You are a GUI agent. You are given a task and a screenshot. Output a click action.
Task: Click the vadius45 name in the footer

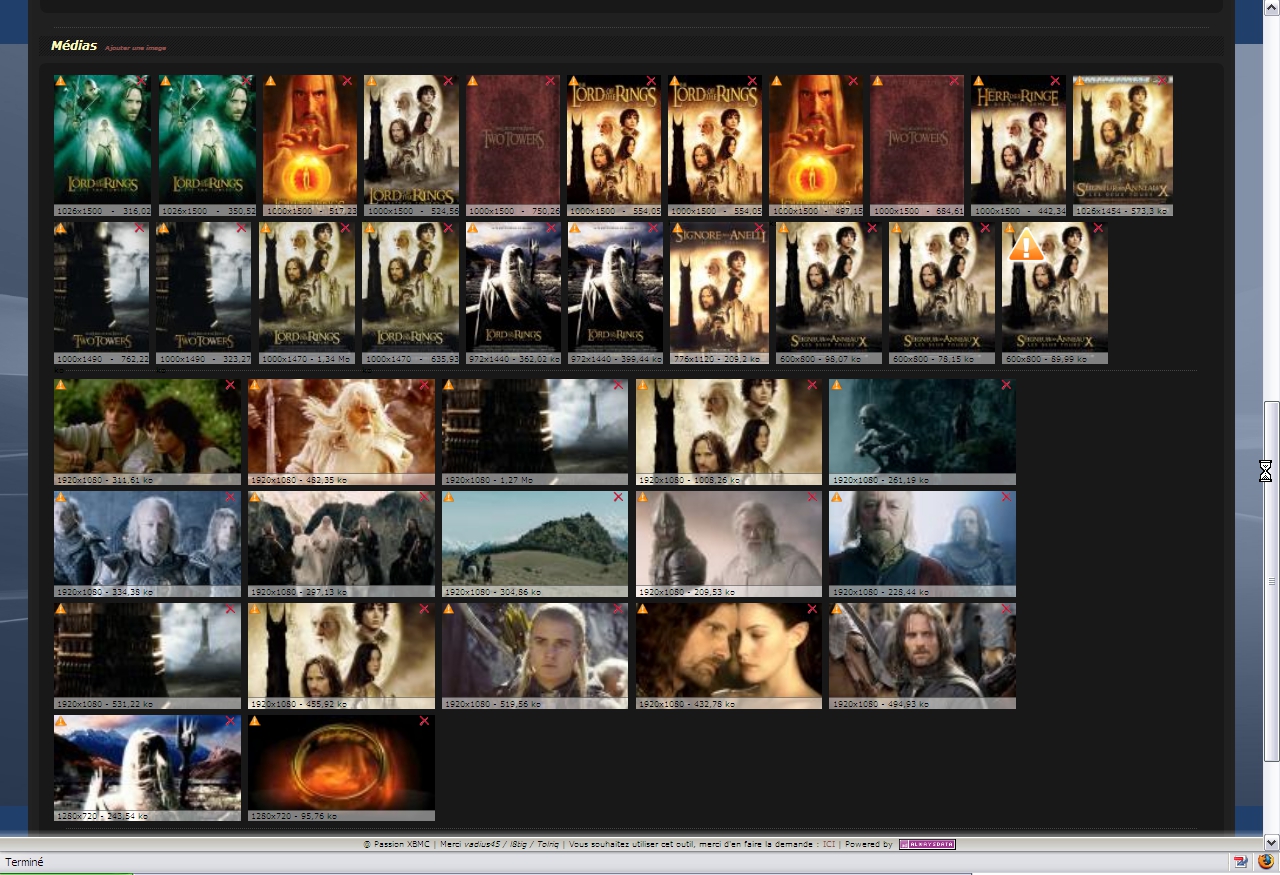tap(482, 845)
